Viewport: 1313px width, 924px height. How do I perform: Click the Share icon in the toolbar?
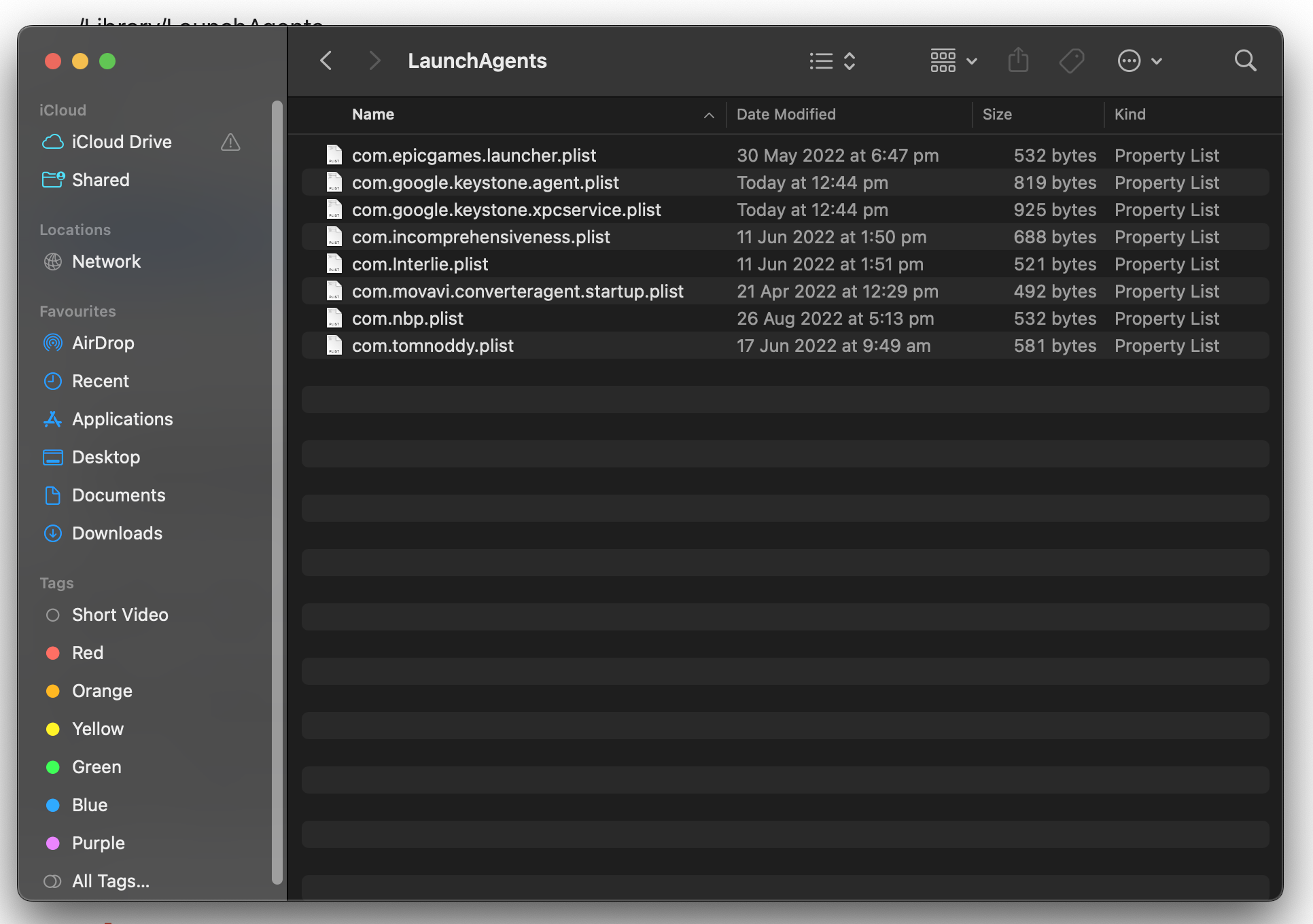pos(1017,60)
